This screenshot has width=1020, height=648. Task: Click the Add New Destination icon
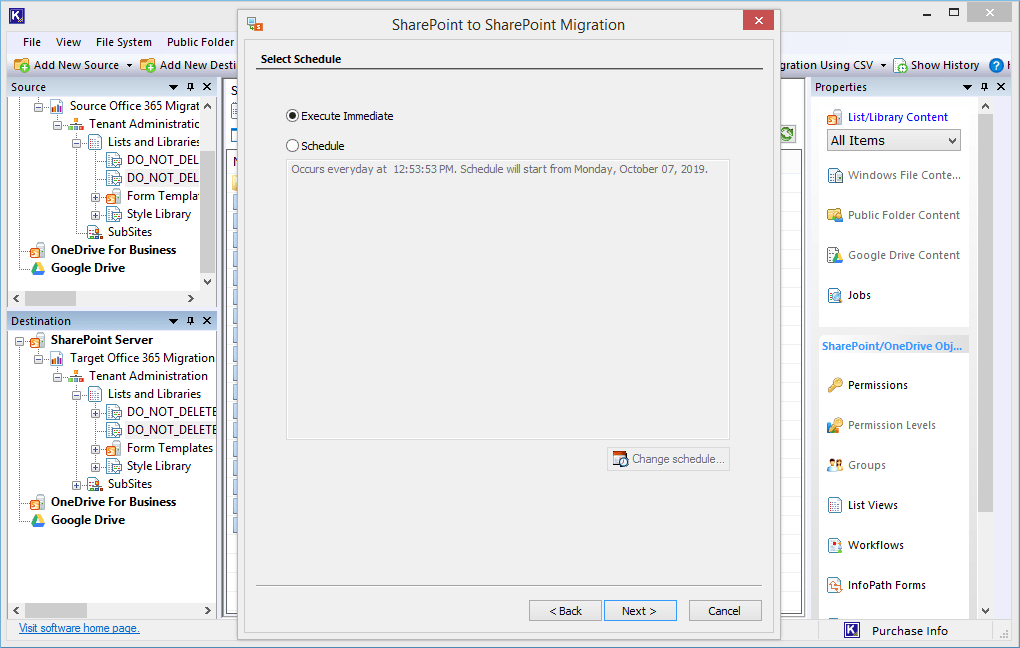pos(148,65)
